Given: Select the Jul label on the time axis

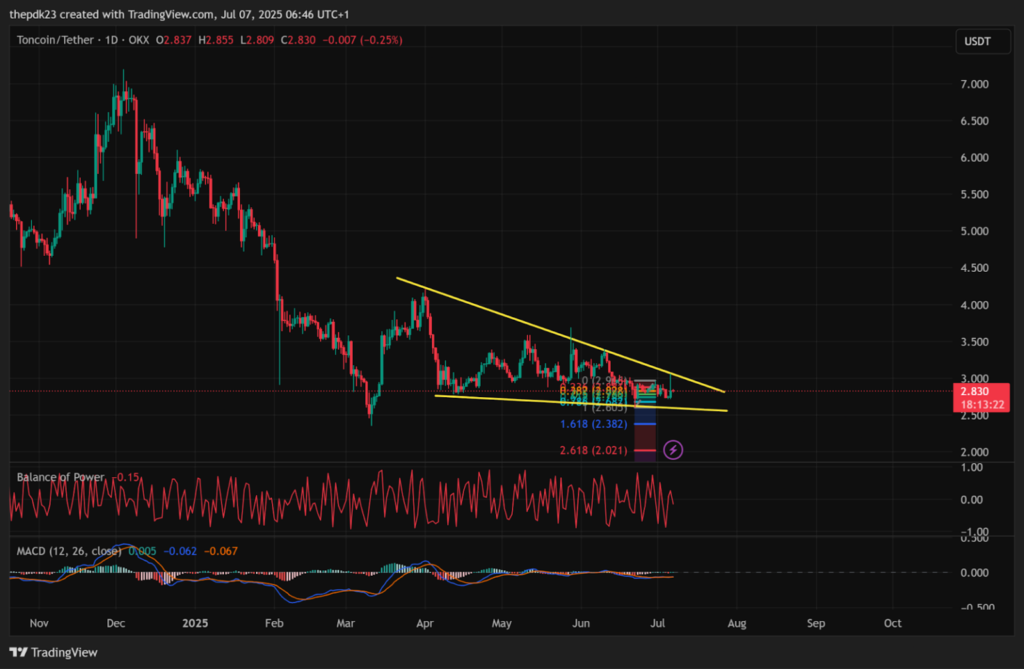Looking at the screenshot, I should pyautogui.click(x=658, y=622).
